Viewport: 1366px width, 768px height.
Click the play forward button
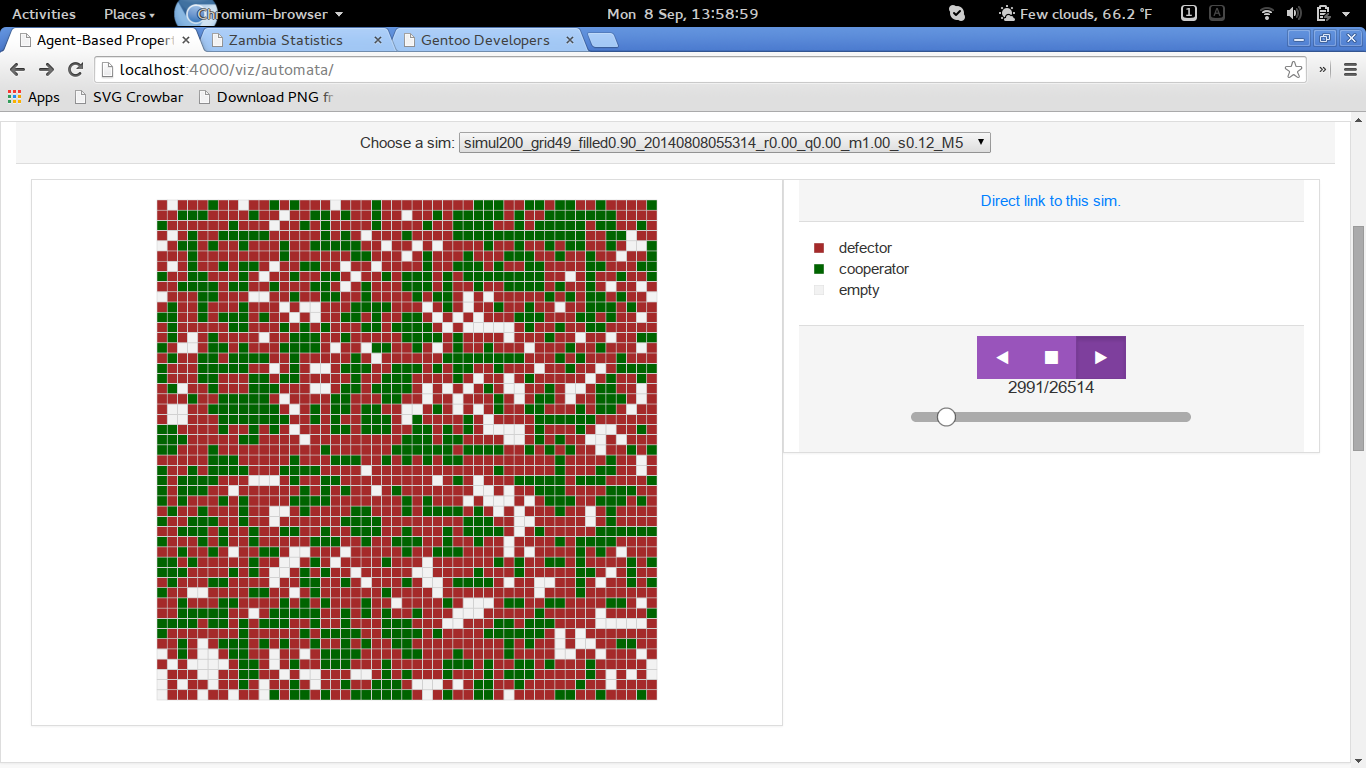(x=1101, y=357)
